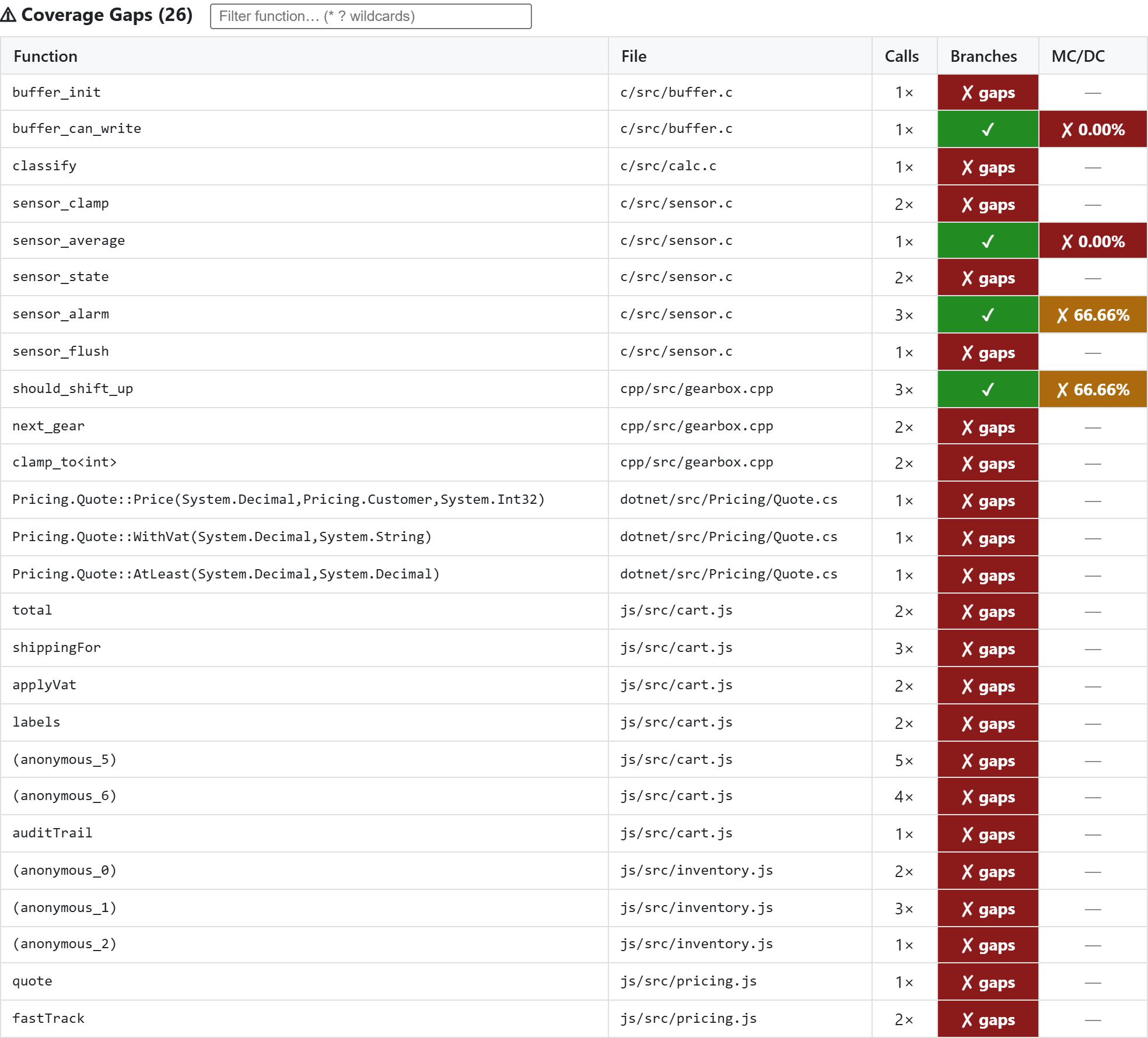Click the 0.00% MC/DC badge for sensor_average

pos(1093,241)
